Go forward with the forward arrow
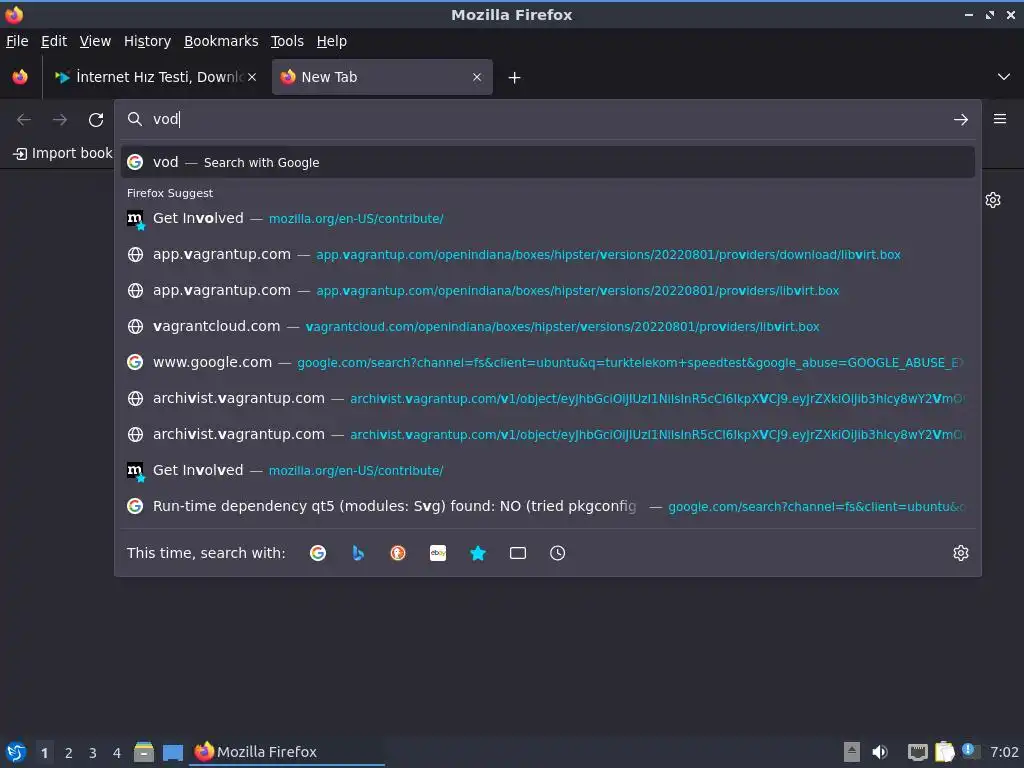Viewport: 1024px width, 768px height. (59, 120)
